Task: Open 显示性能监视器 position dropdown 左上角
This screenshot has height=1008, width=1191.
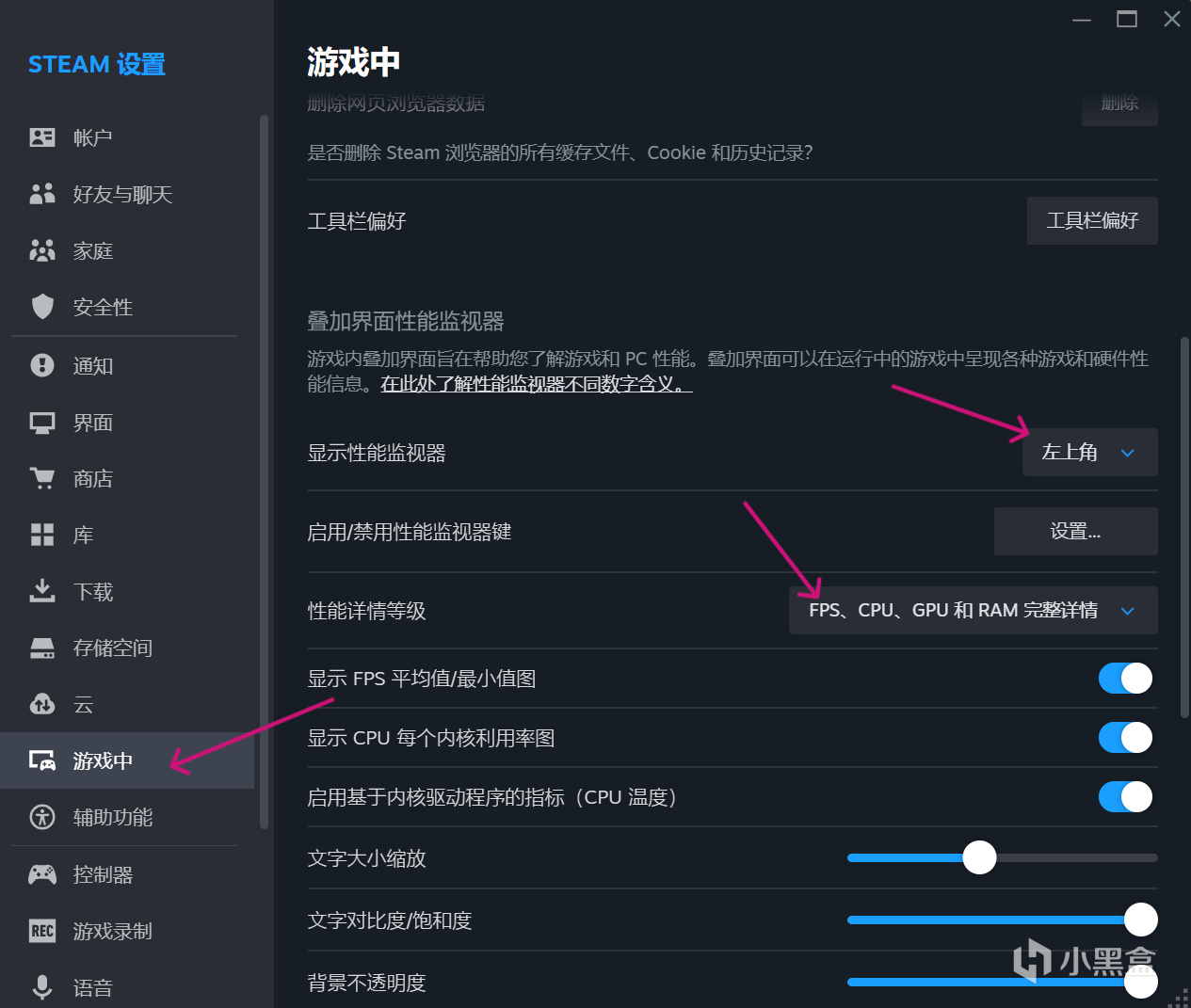Action: pyautogui.click(x=1089, y=453)
